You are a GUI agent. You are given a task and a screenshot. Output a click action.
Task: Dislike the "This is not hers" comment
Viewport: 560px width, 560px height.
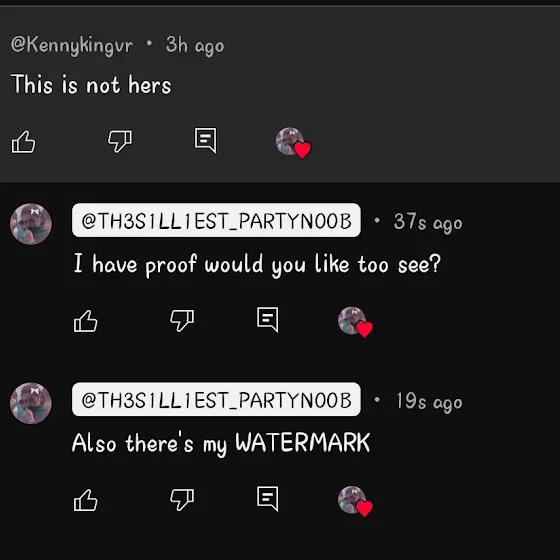pos(120,141)
